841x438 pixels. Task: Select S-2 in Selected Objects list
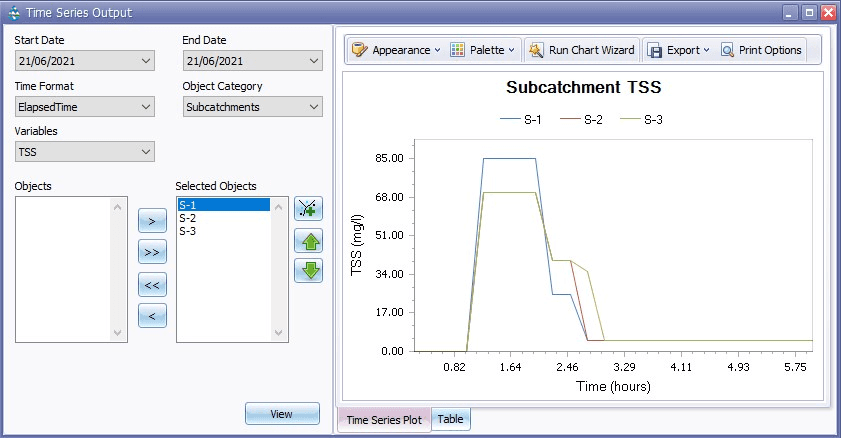(187, 218)
